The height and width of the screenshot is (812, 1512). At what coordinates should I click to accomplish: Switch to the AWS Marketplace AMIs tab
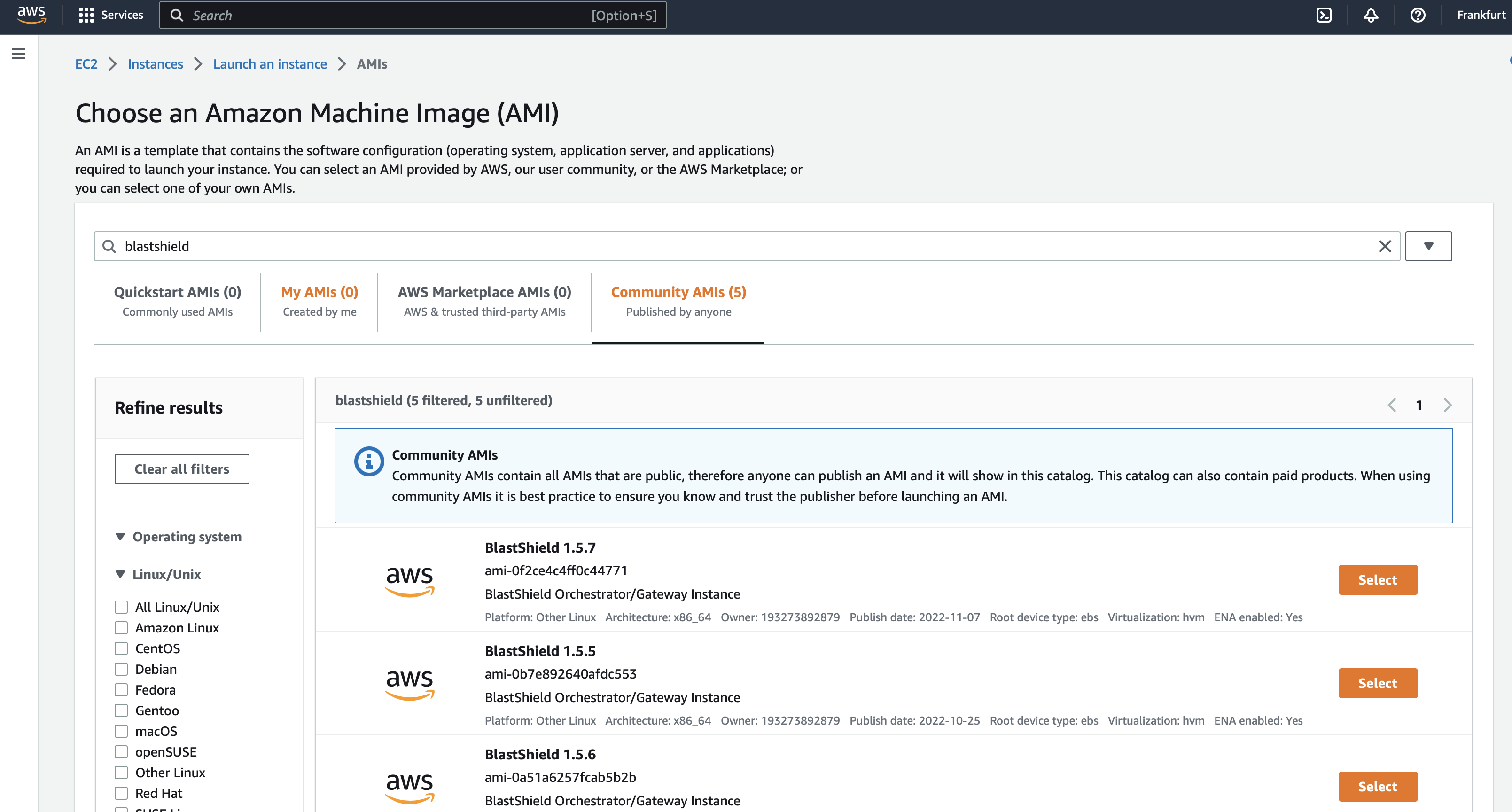[484, 292]
